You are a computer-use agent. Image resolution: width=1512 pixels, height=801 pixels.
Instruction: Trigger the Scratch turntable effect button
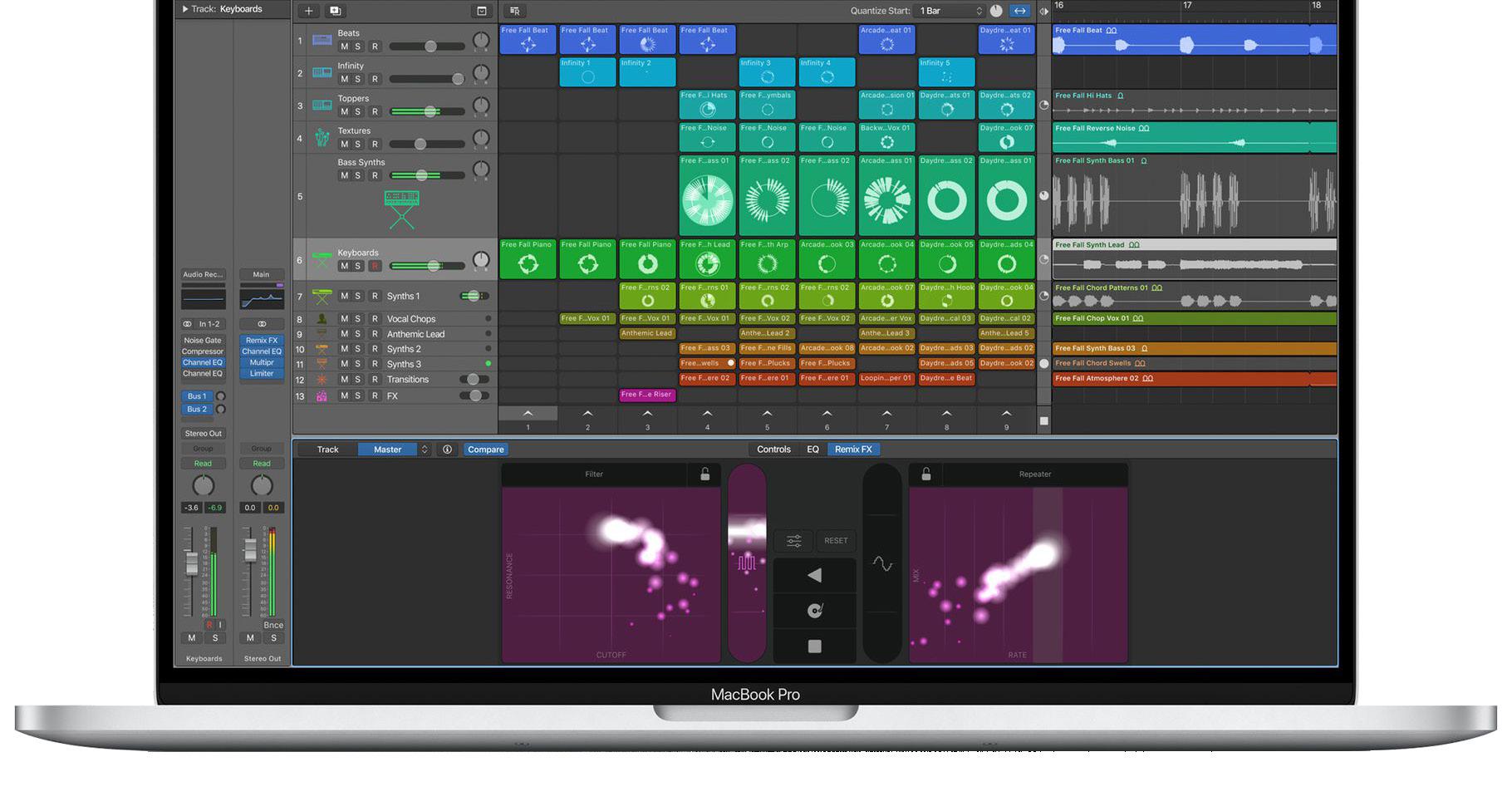coord(814,611)
